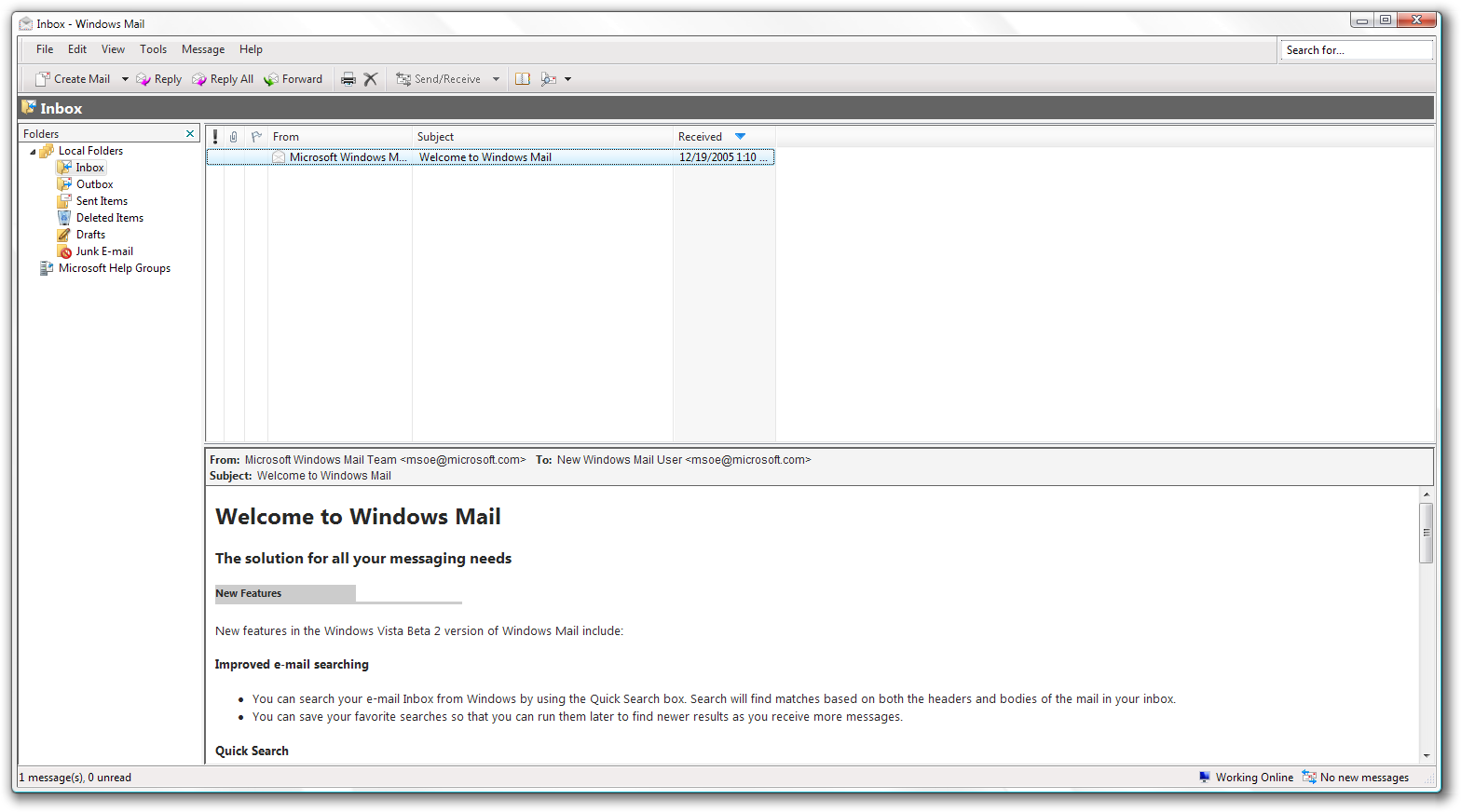The height and width of the screenshot is (812, 1461).
Task: Open the Find dropdown arrow
Action: [x=567, y=79]
